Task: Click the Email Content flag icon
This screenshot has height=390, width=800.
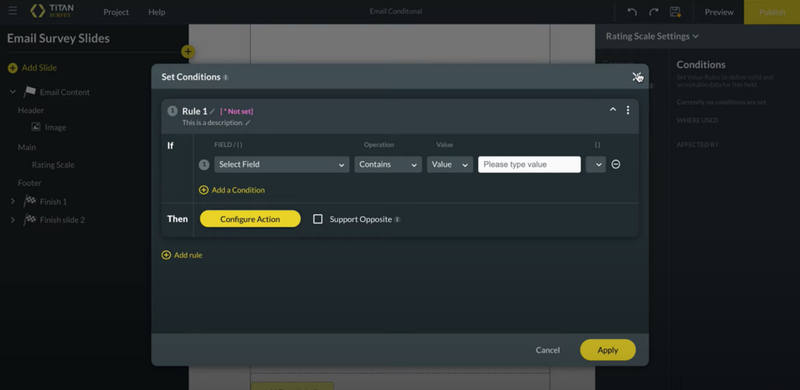Action: (x=30, y=92)
